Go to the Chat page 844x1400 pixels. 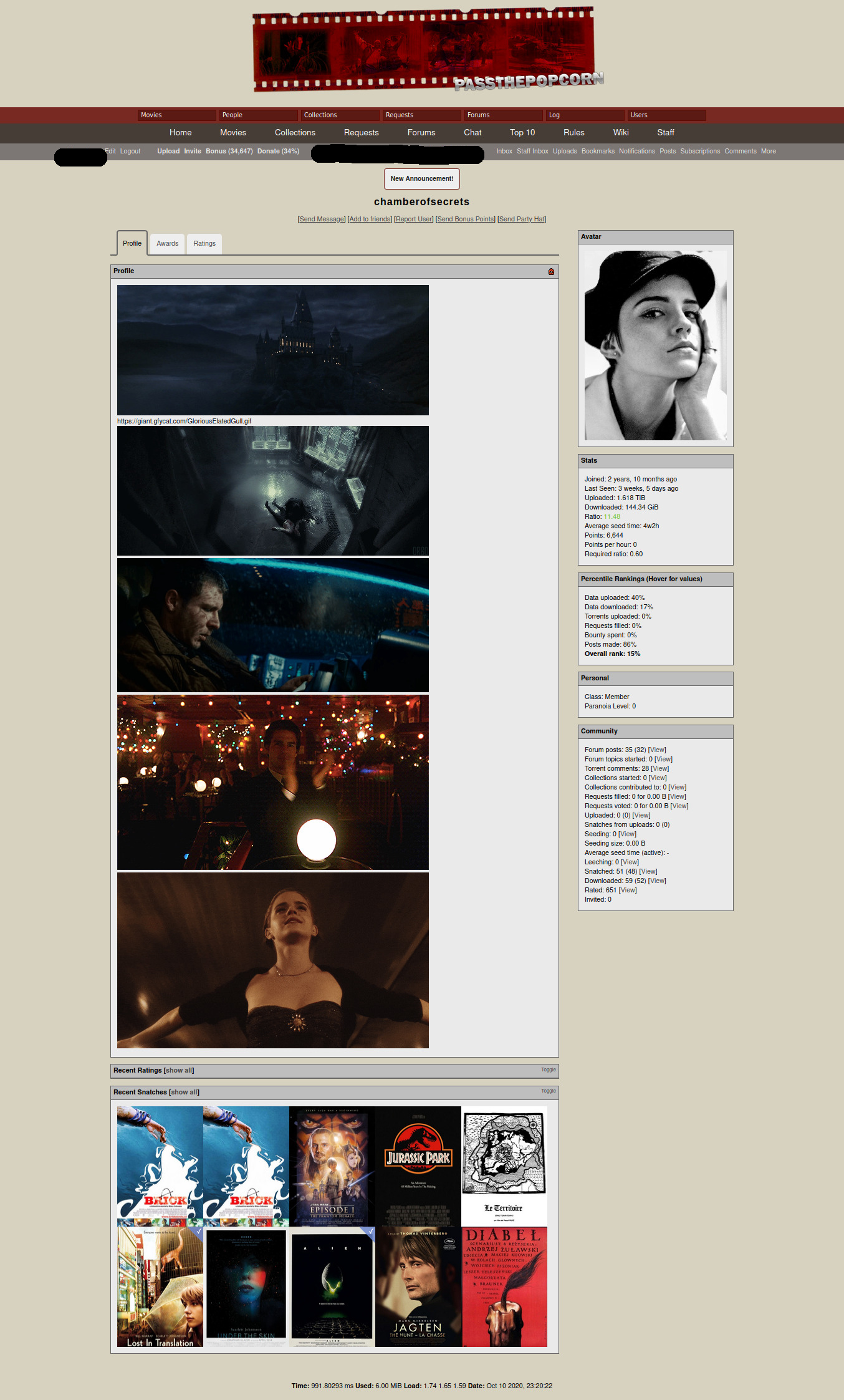[x=472, y=132]
